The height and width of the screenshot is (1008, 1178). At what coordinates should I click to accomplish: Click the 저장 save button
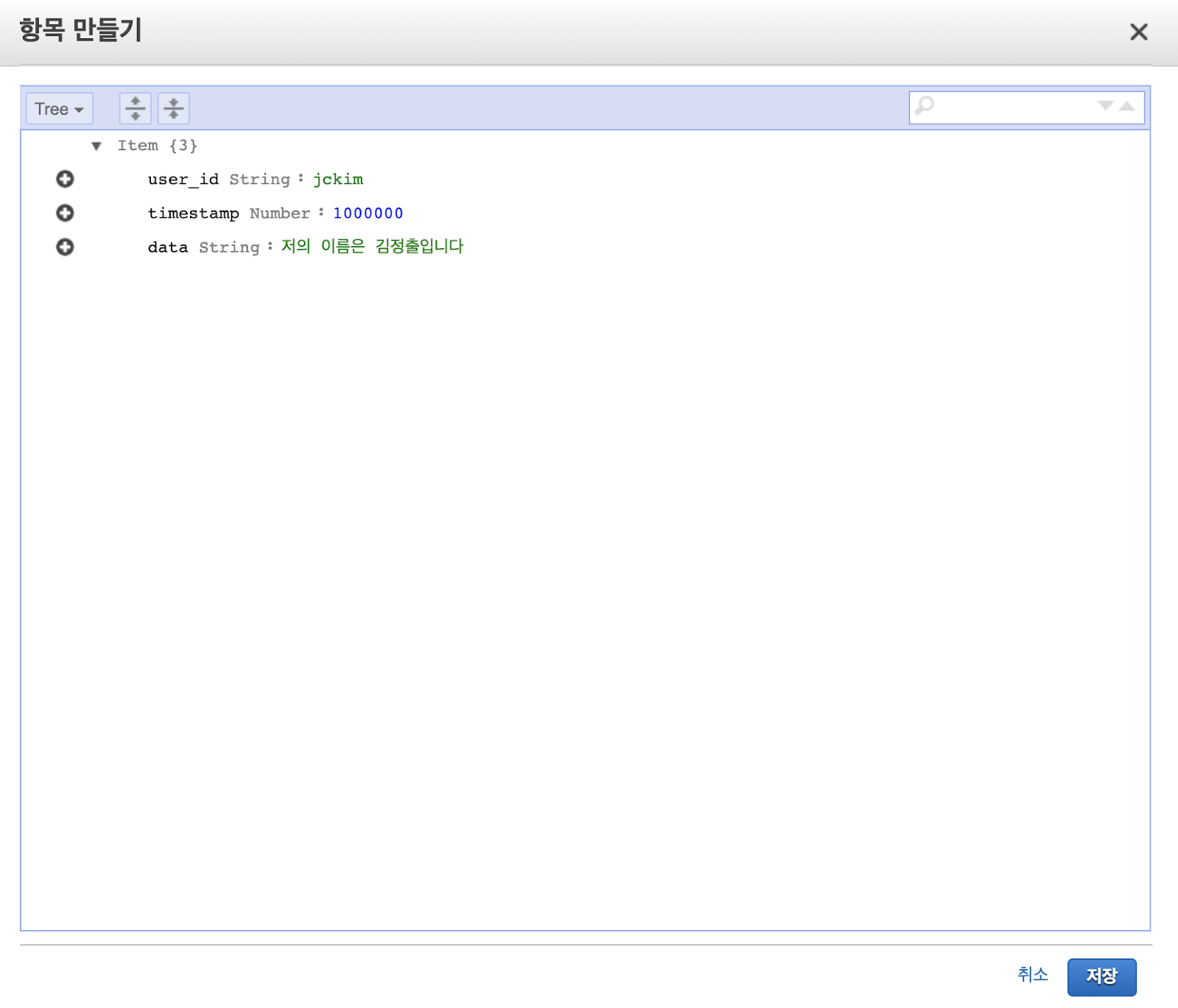pos(1101,976)
